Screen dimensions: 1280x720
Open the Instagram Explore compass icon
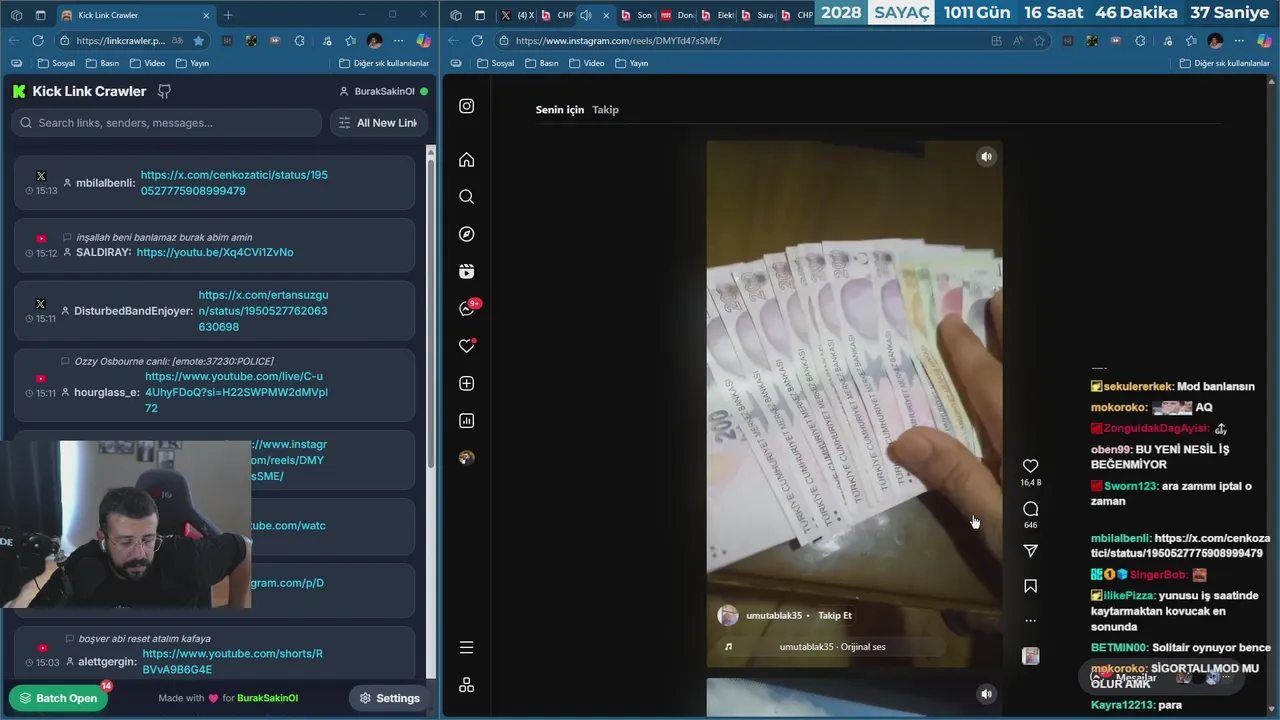point(466,234)
